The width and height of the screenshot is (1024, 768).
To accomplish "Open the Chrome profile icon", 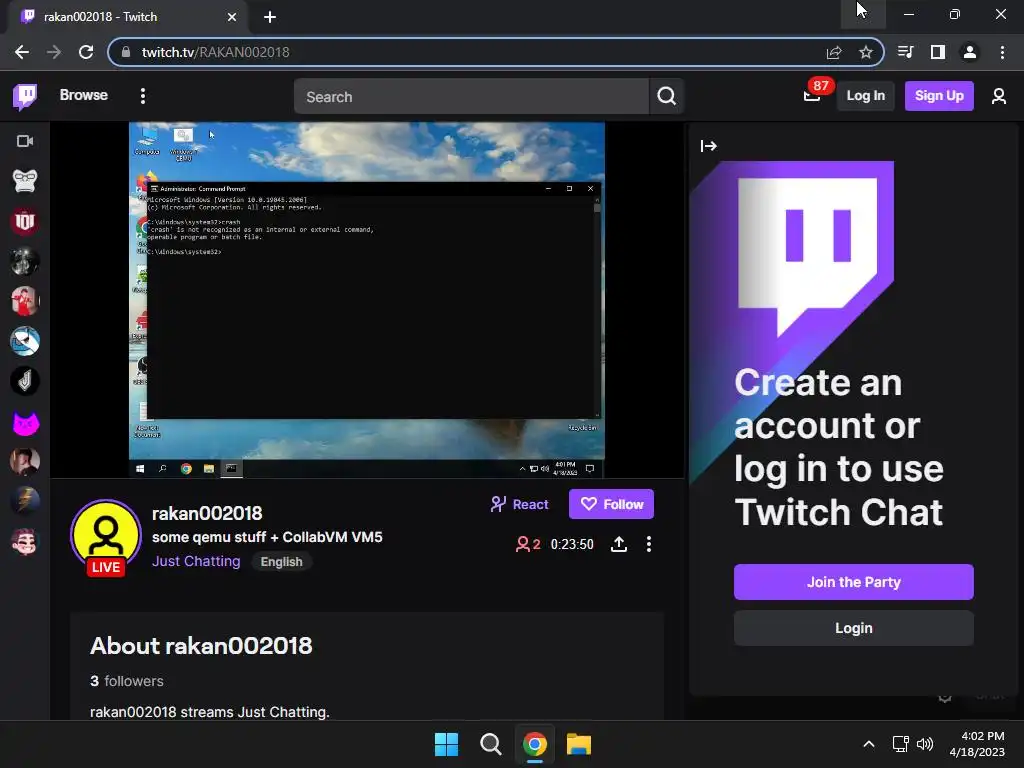I will pyautogui.click(x=970, y=52).
